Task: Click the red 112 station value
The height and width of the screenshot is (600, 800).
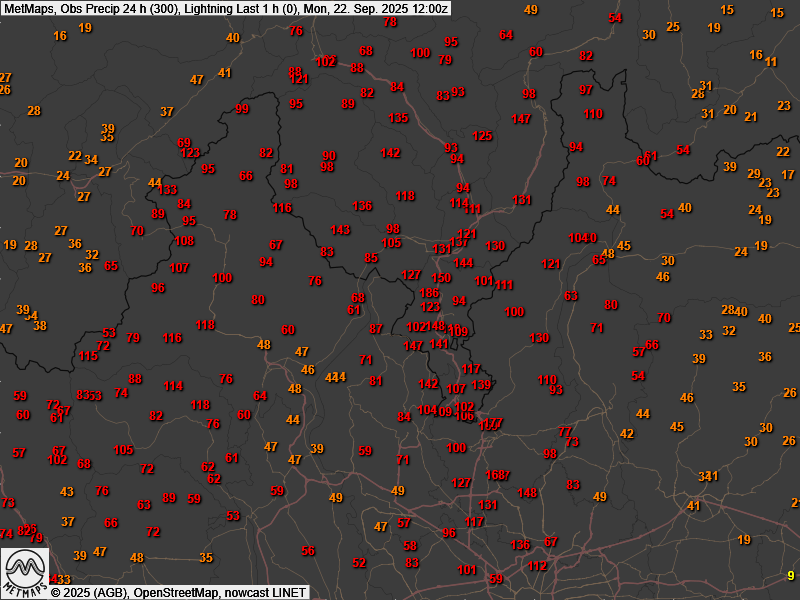Action: [537, 566]
